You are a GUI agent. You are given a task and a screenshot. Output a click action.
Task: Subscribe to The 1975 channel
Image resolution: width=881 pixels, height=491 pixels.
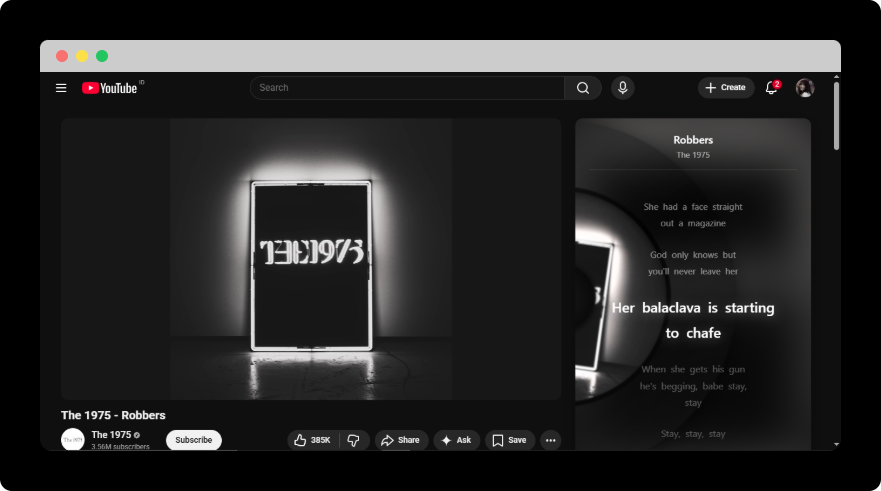(194, 440)
